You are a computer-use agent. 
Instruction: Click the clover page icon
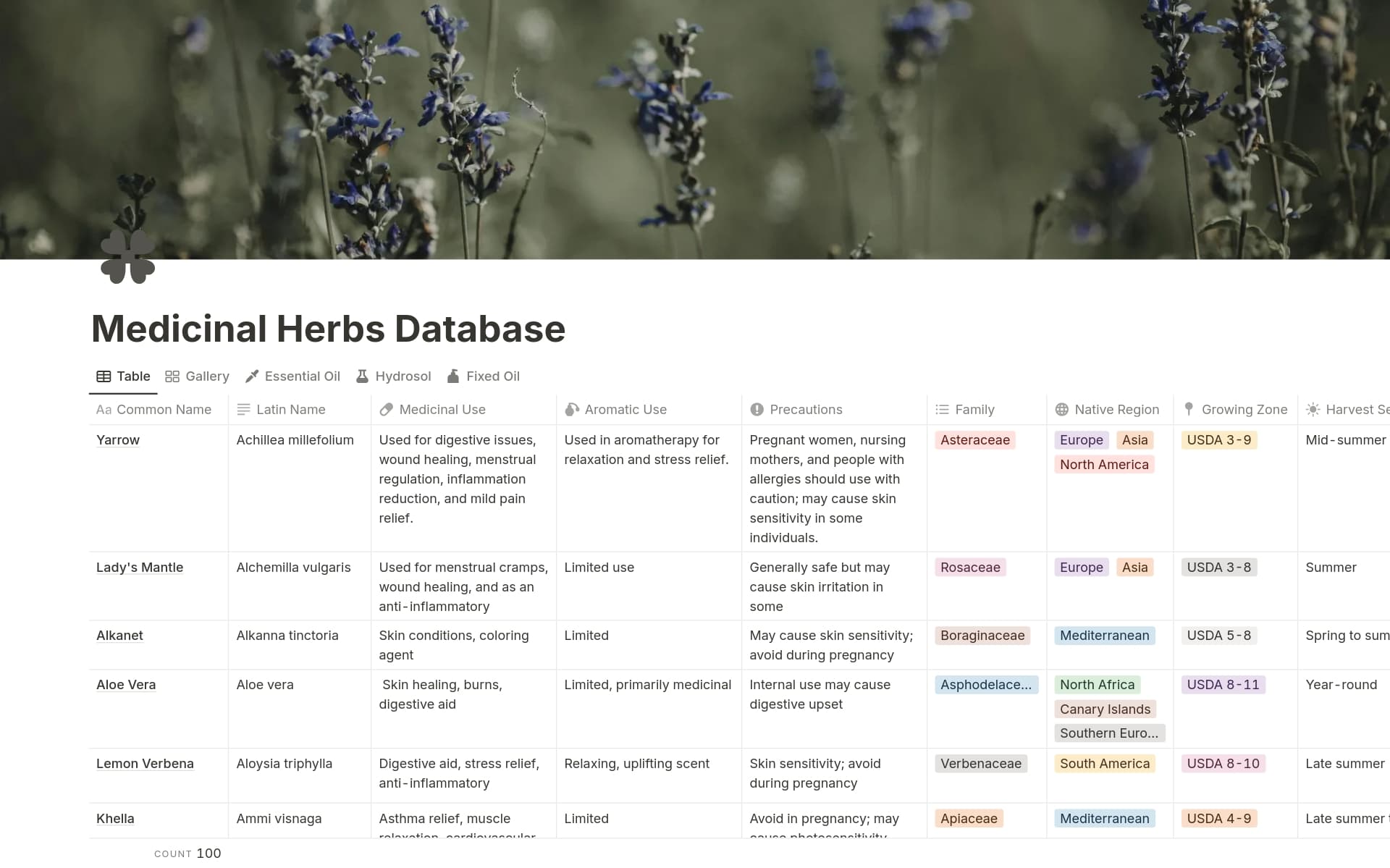(x=128, y=257)
